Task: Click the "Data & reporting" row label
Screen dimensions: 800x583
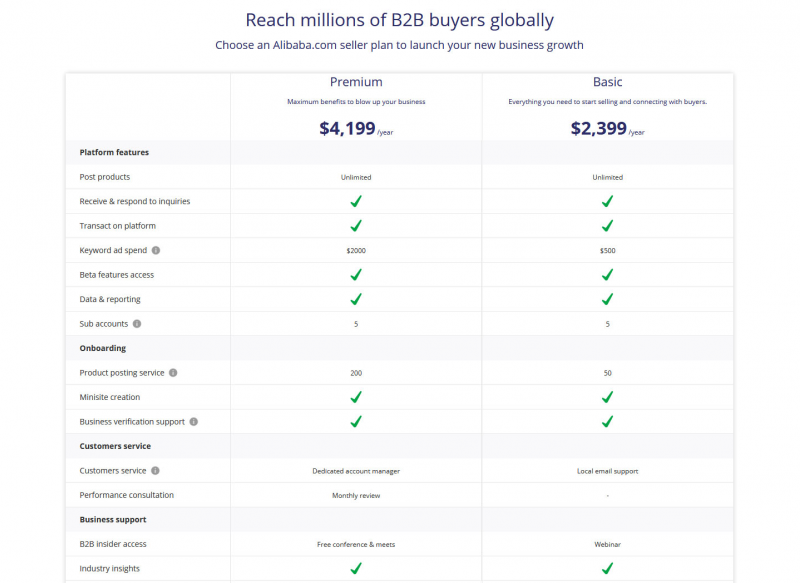Action: [x=110, y=299]
